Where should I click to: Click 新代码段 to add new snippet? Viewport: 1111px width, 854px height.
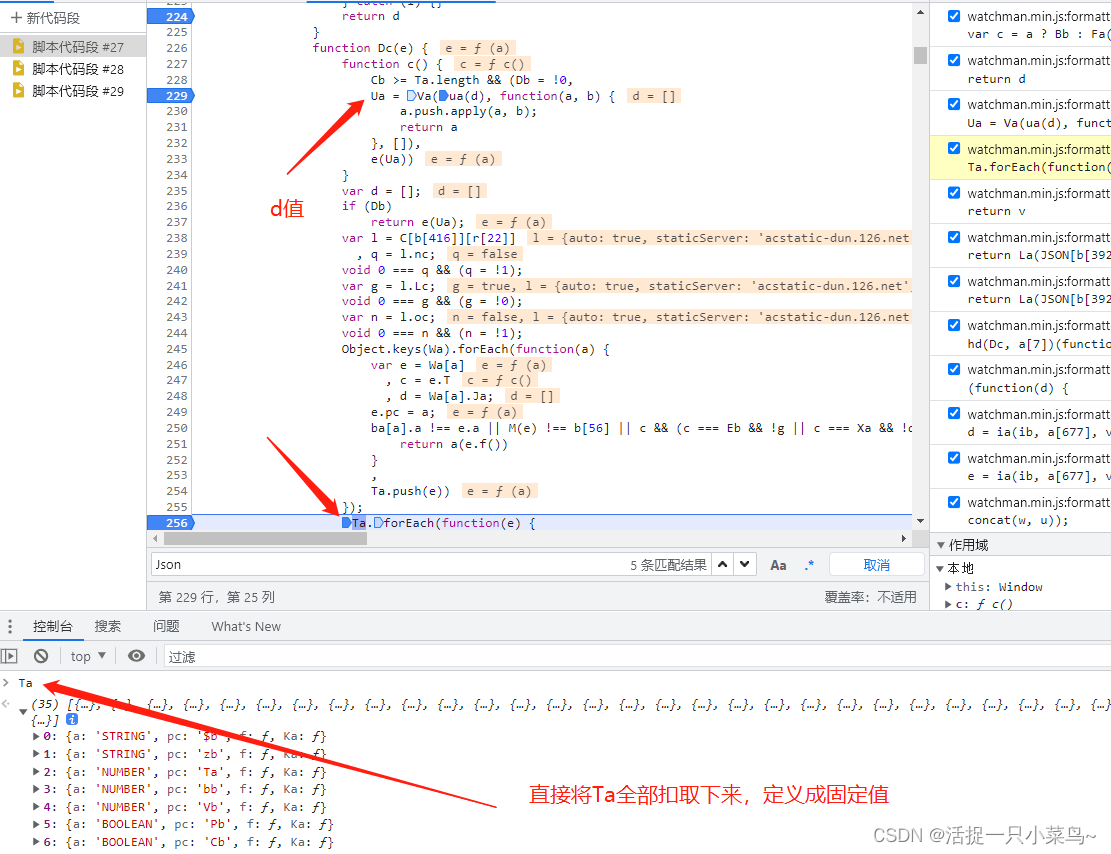[45, 18]
